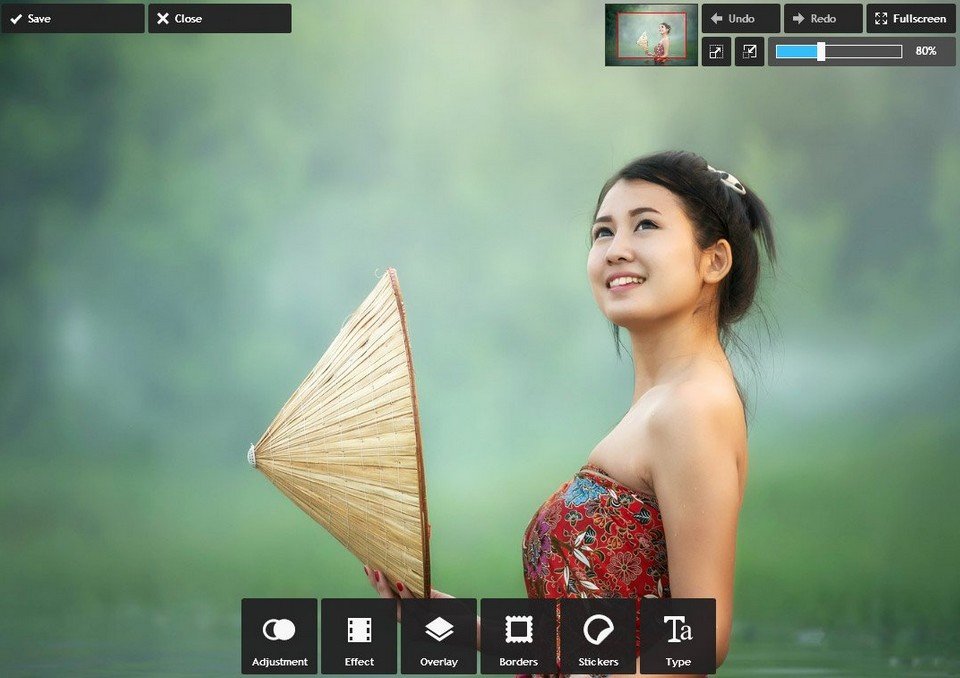
Task: Click the 80% zoom percentage label
Action: pos(926,51)
